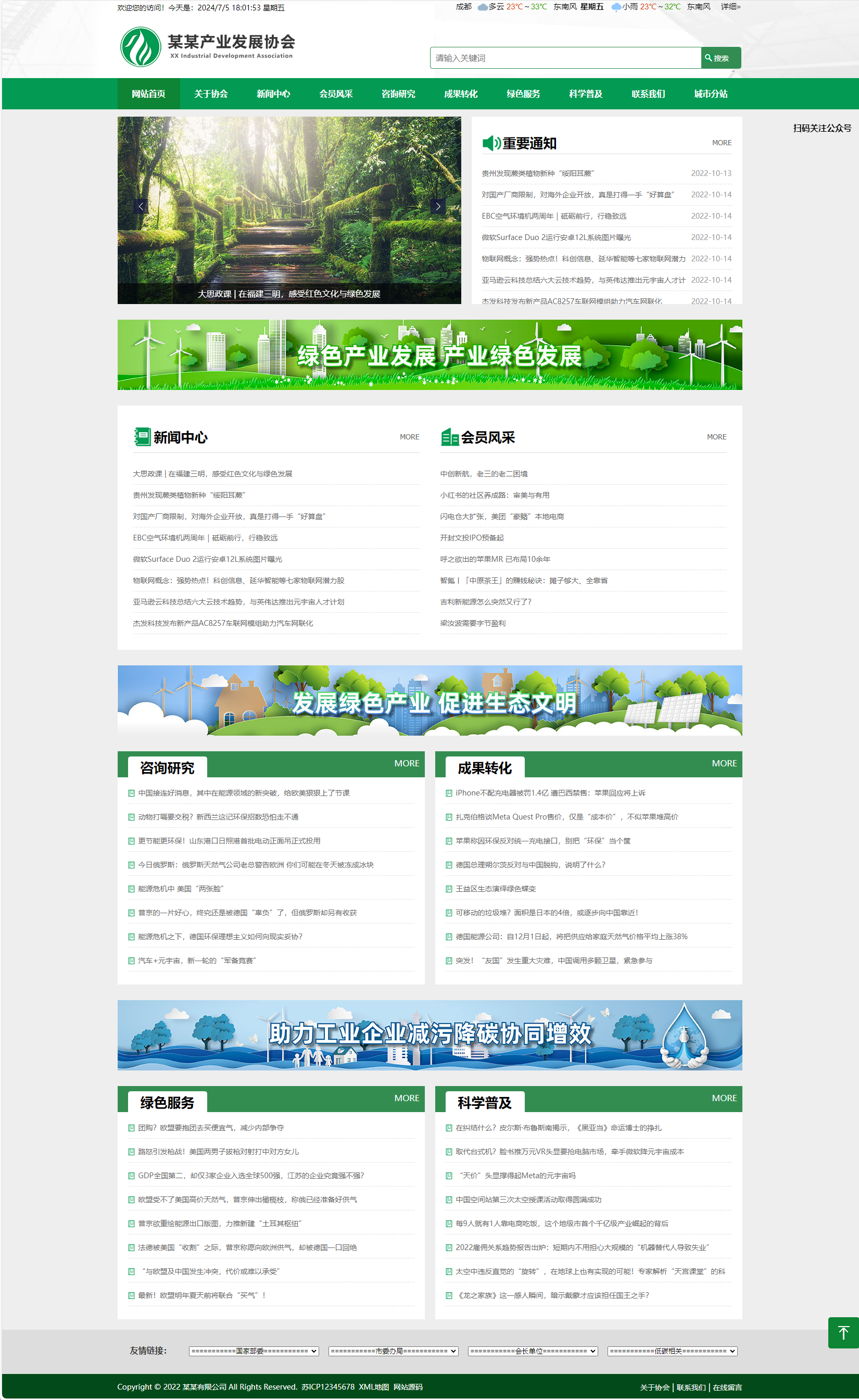Click MORE in 重要通知 panel
This screenshot has width=859, height=1400.
[x=722, y=143]
